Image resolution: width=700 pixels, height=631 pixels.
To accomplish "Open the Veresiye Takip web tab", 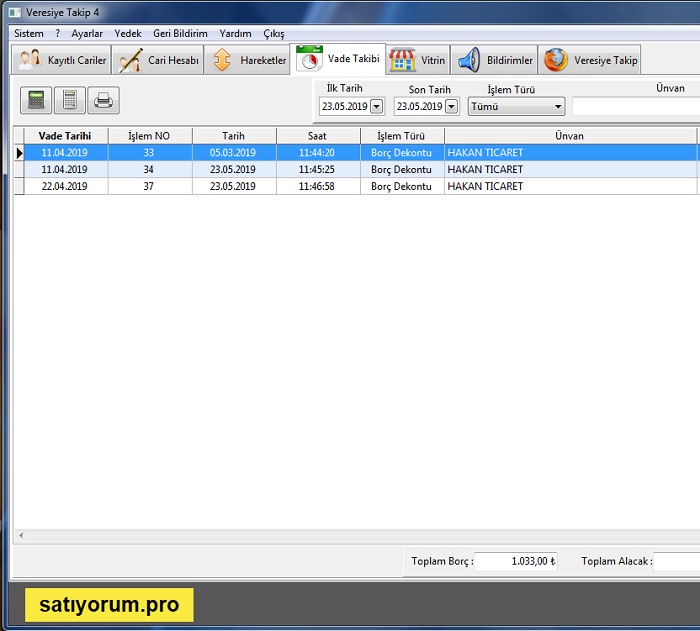I will [589, 60].
